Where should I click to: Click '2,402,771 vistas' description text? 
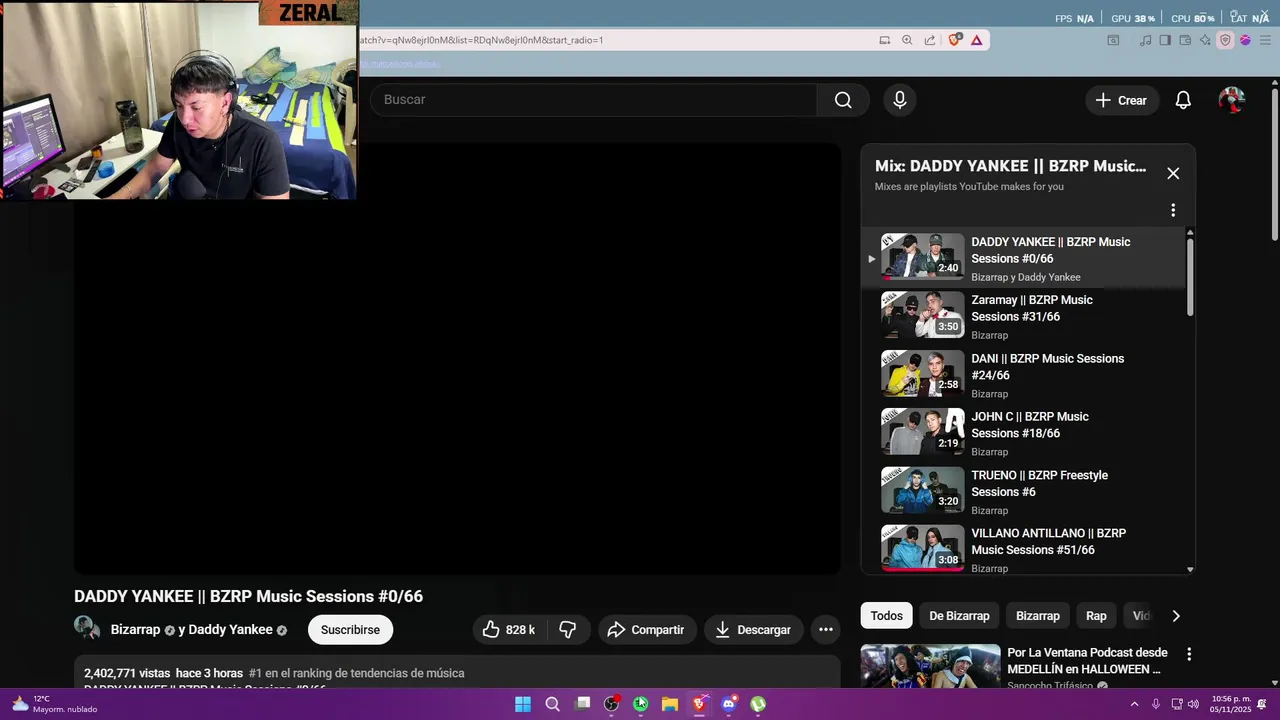click(127, 673)
